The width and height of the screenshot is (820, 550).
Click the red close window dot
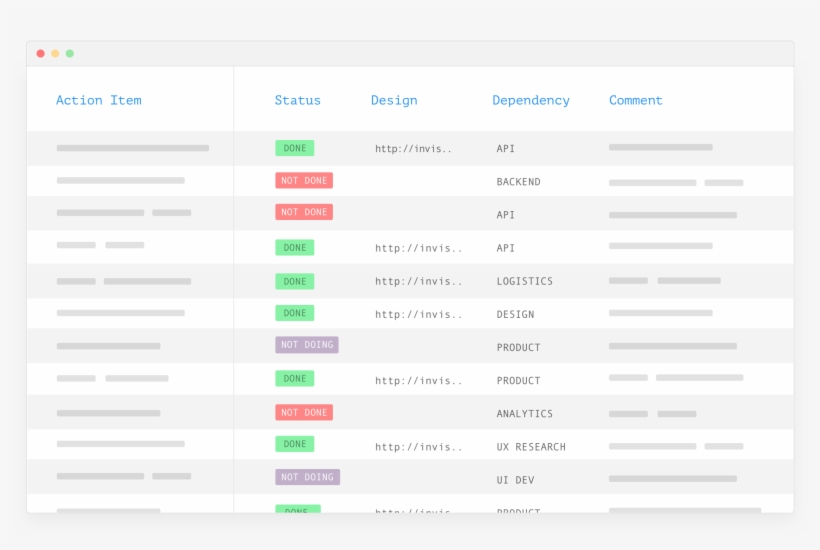click(41, 54)
